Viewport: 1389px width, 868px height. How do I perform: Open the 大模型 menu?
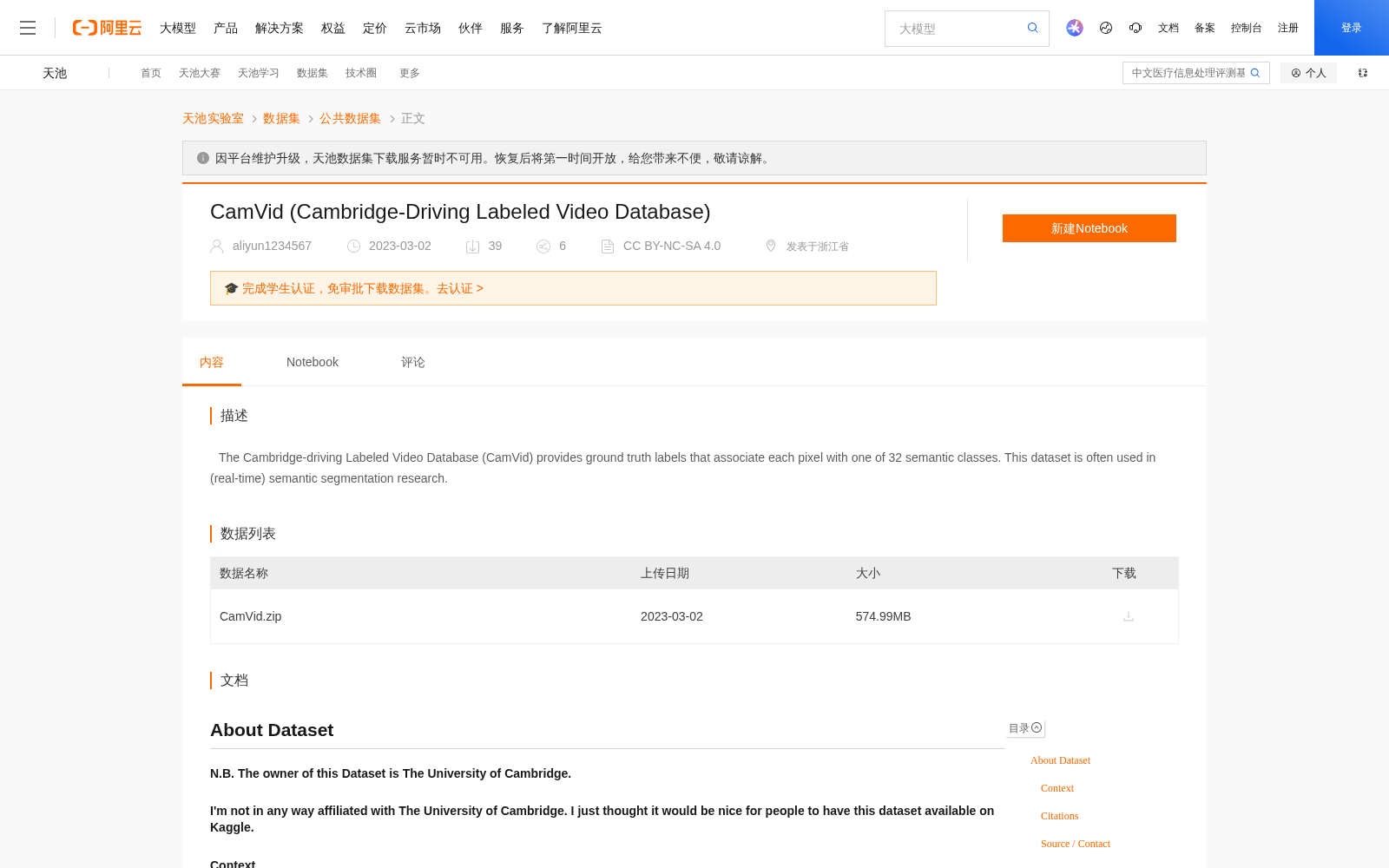coord(178,28)
